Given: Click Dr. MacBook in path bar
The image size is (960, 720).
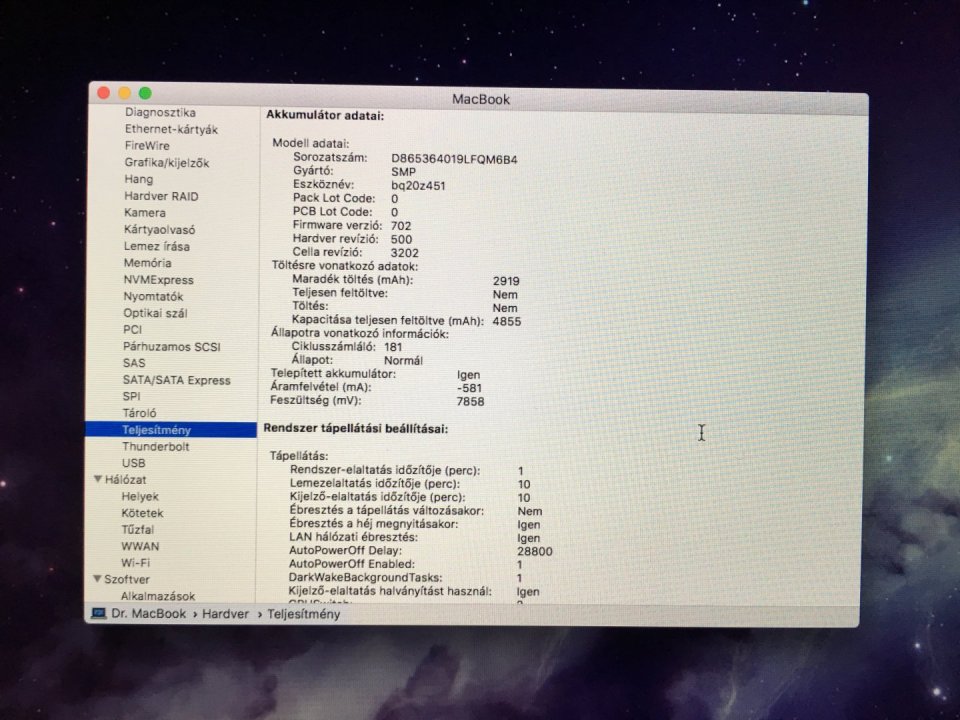Looking at the screenshot, I should (148, 613).
